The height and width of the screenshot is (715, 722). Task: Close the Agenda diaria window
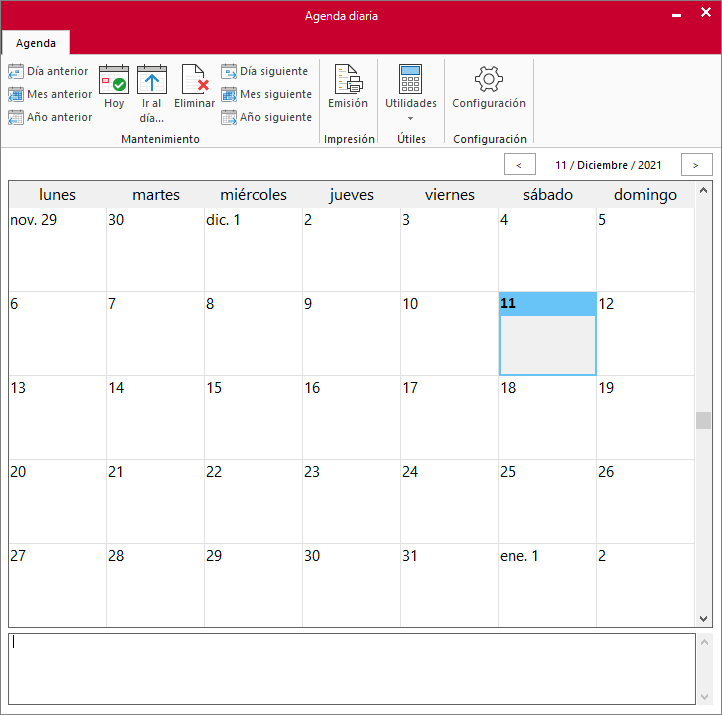pos(706,12)
